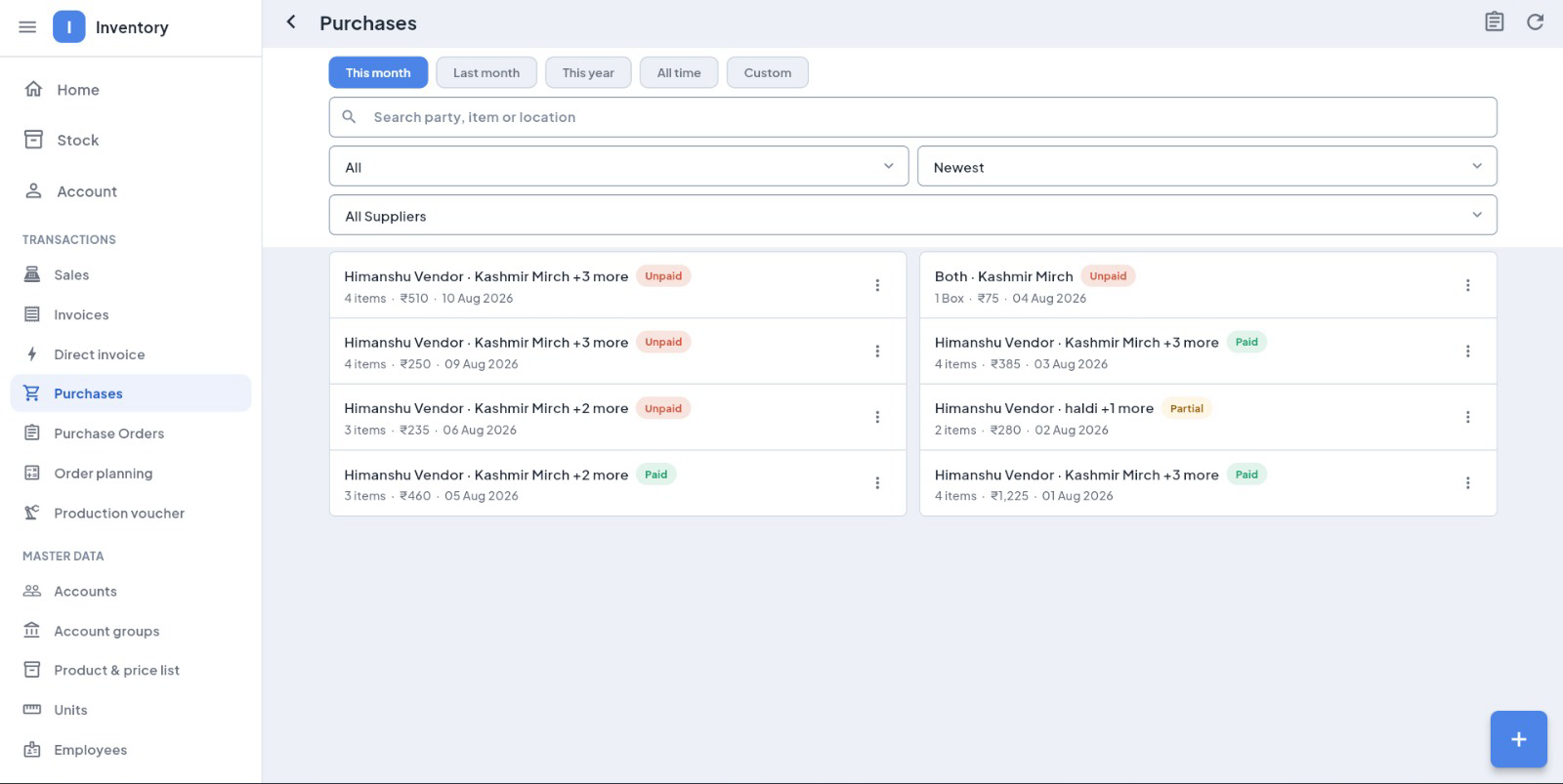This screenshot has width=1563, height=784.
Task: Select the Custom date filter
Action: pyautogui.click(x=768, y=72)
